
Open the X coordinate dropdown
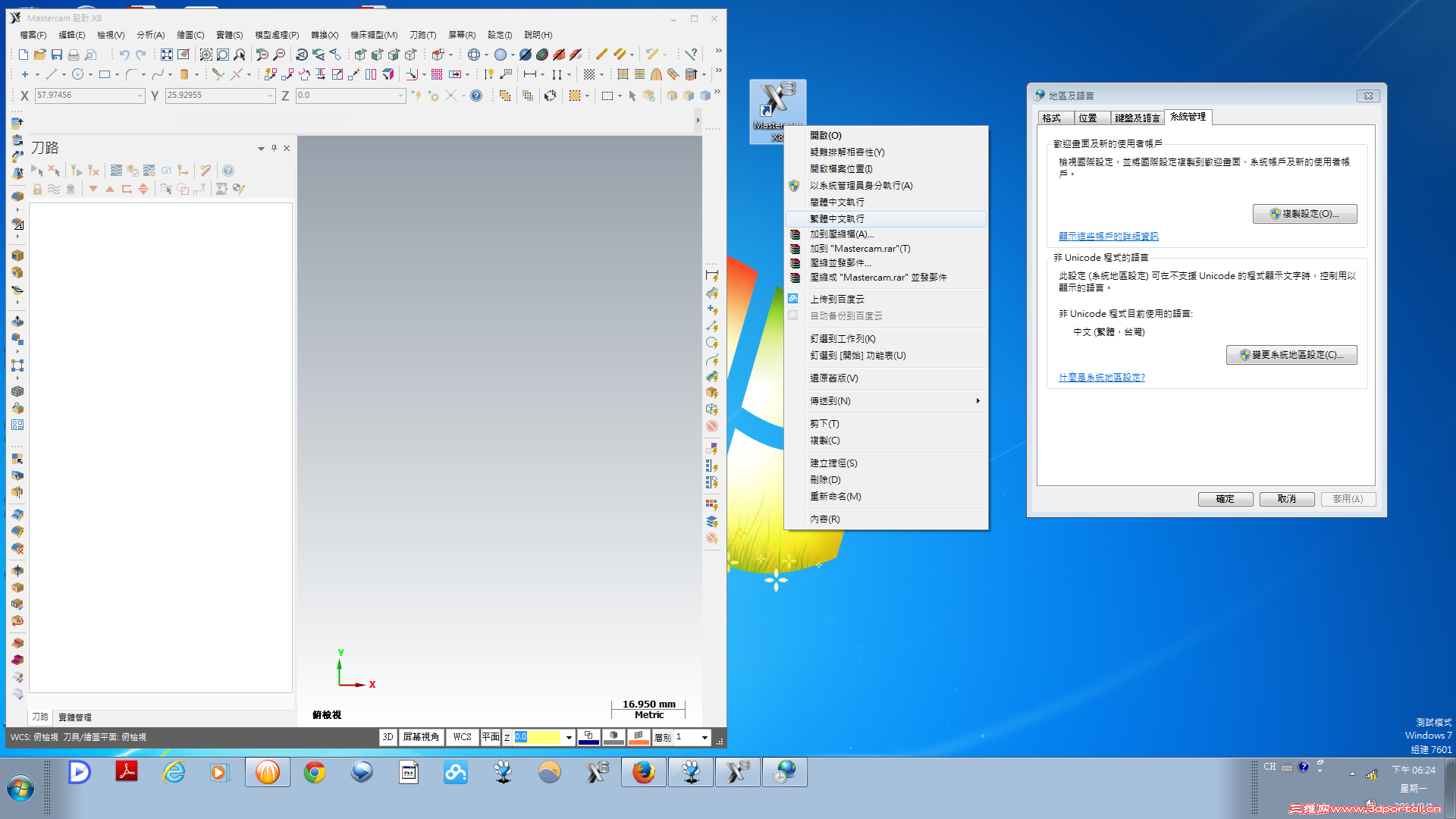pos(140,96)
